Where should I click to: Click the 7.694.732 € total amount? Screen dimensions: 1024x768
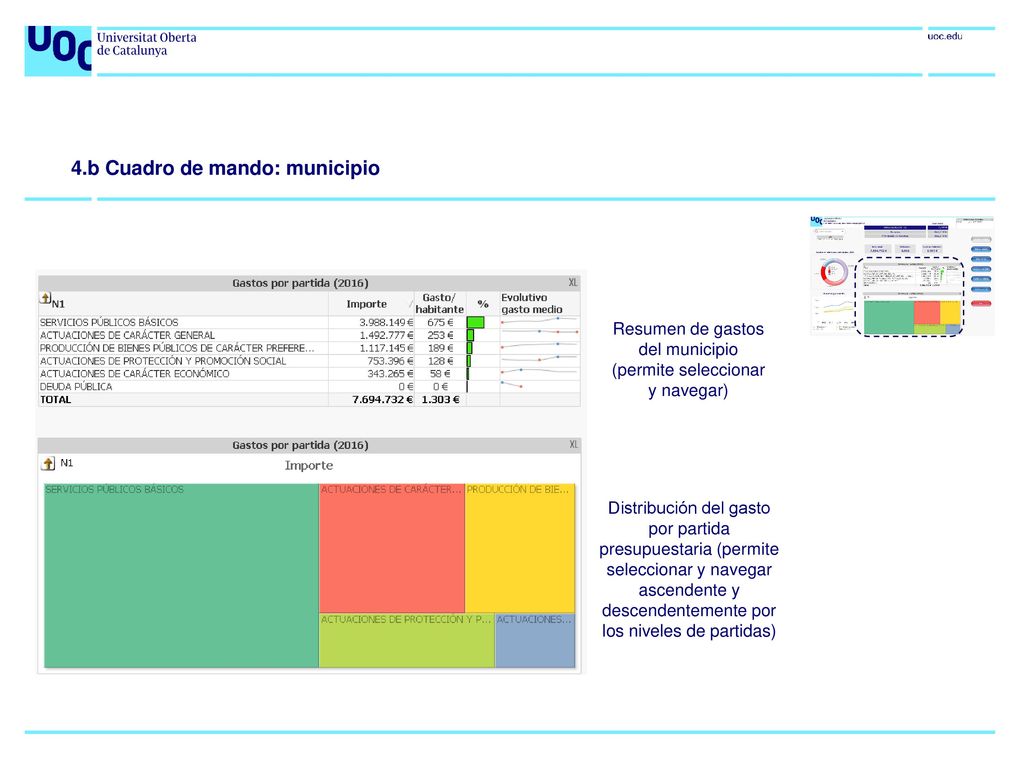coord(382,400)
